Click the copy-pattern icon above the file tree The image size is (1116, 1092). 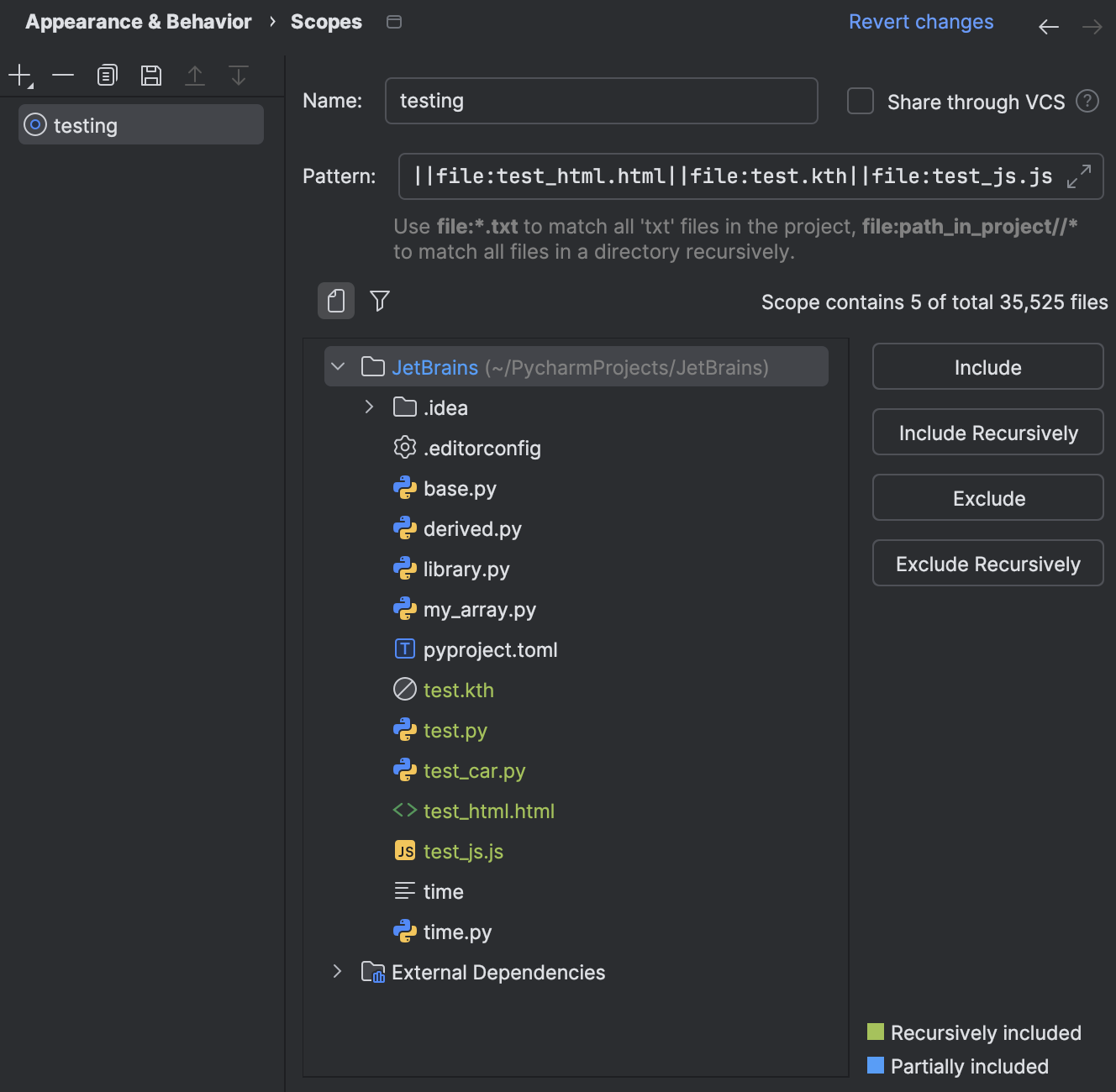[x=335, y=301]
